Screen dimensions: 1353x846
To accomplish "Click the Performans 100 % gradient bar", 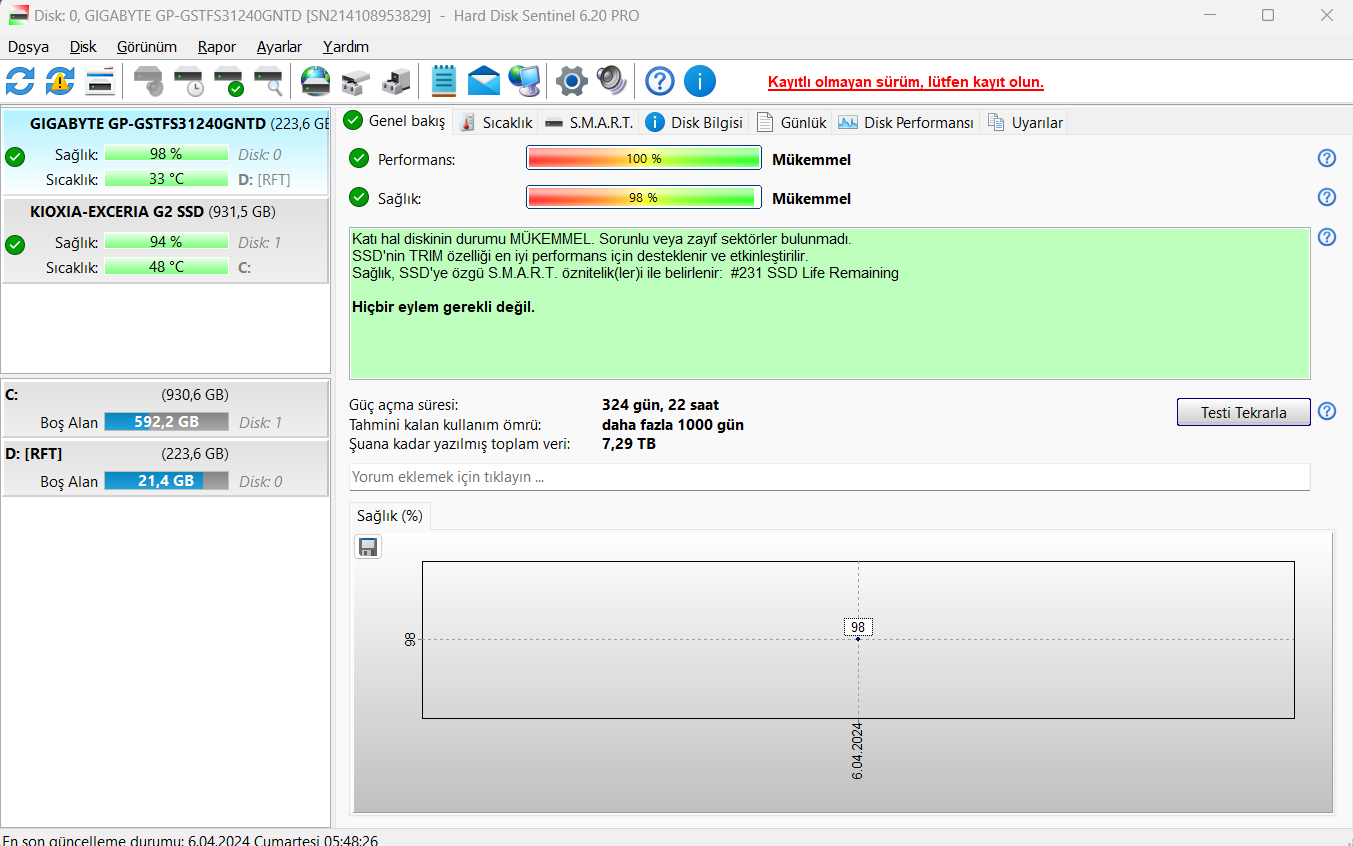I will [x=644, y=159].
